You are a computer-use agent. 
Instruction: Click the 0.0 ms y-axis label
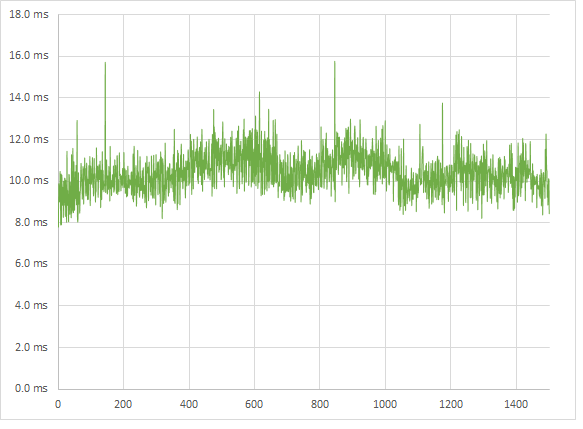(x=31, y=388)
